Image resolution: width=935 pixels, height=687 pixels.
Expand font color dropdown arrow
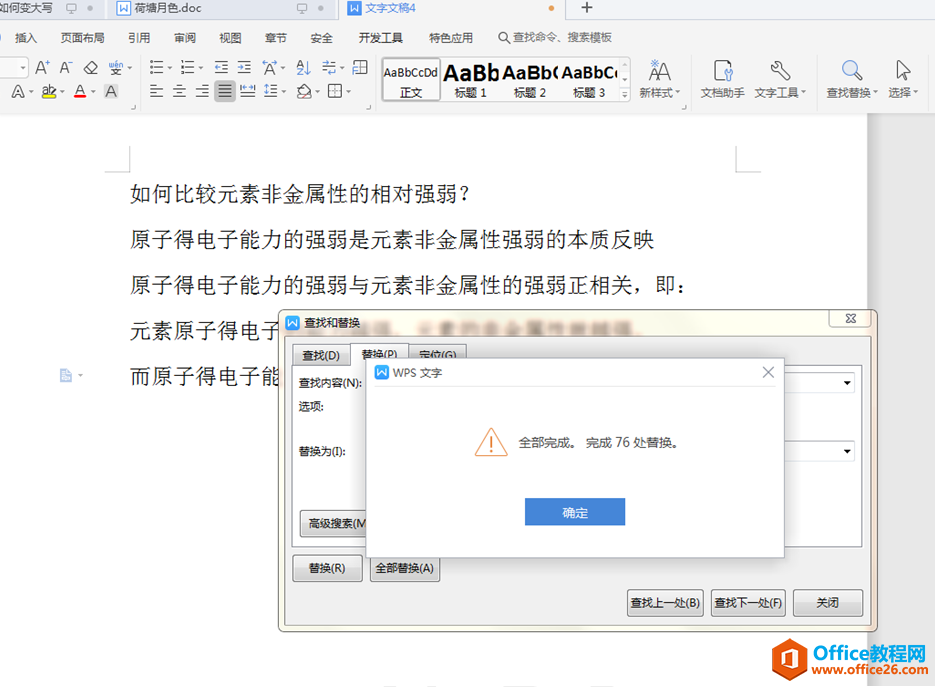click(93, 92)
